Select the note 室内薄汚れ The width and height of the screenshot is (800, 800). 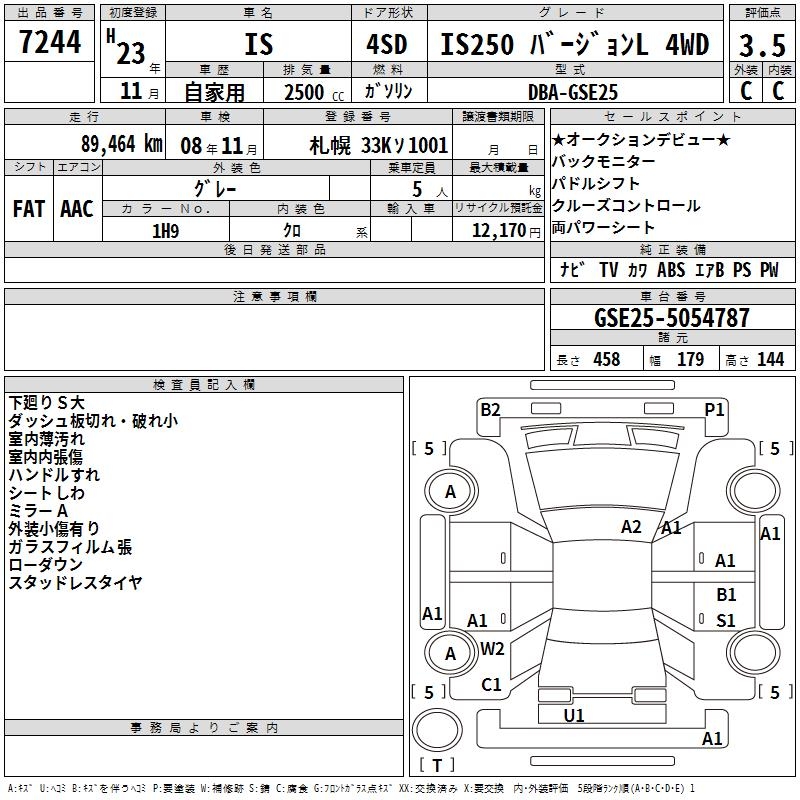click(46, 439)
